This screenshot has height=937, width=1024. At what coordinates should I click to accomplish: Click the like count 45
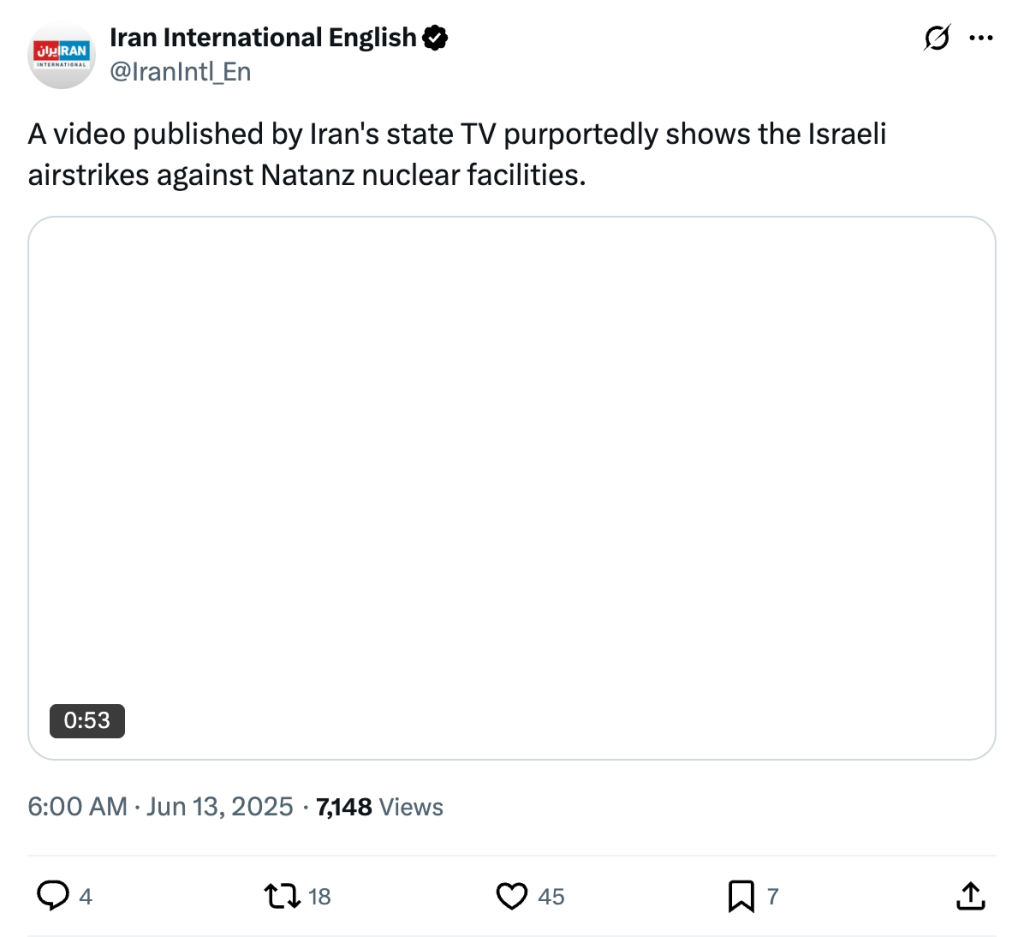[551, 897]
